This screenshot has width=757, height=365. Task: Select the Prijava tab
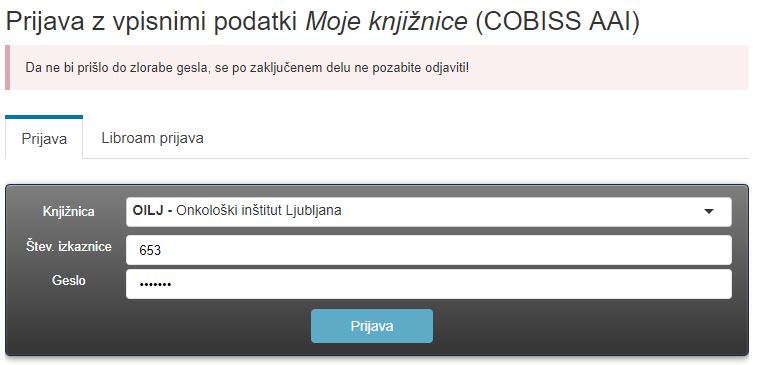[44, 138]
